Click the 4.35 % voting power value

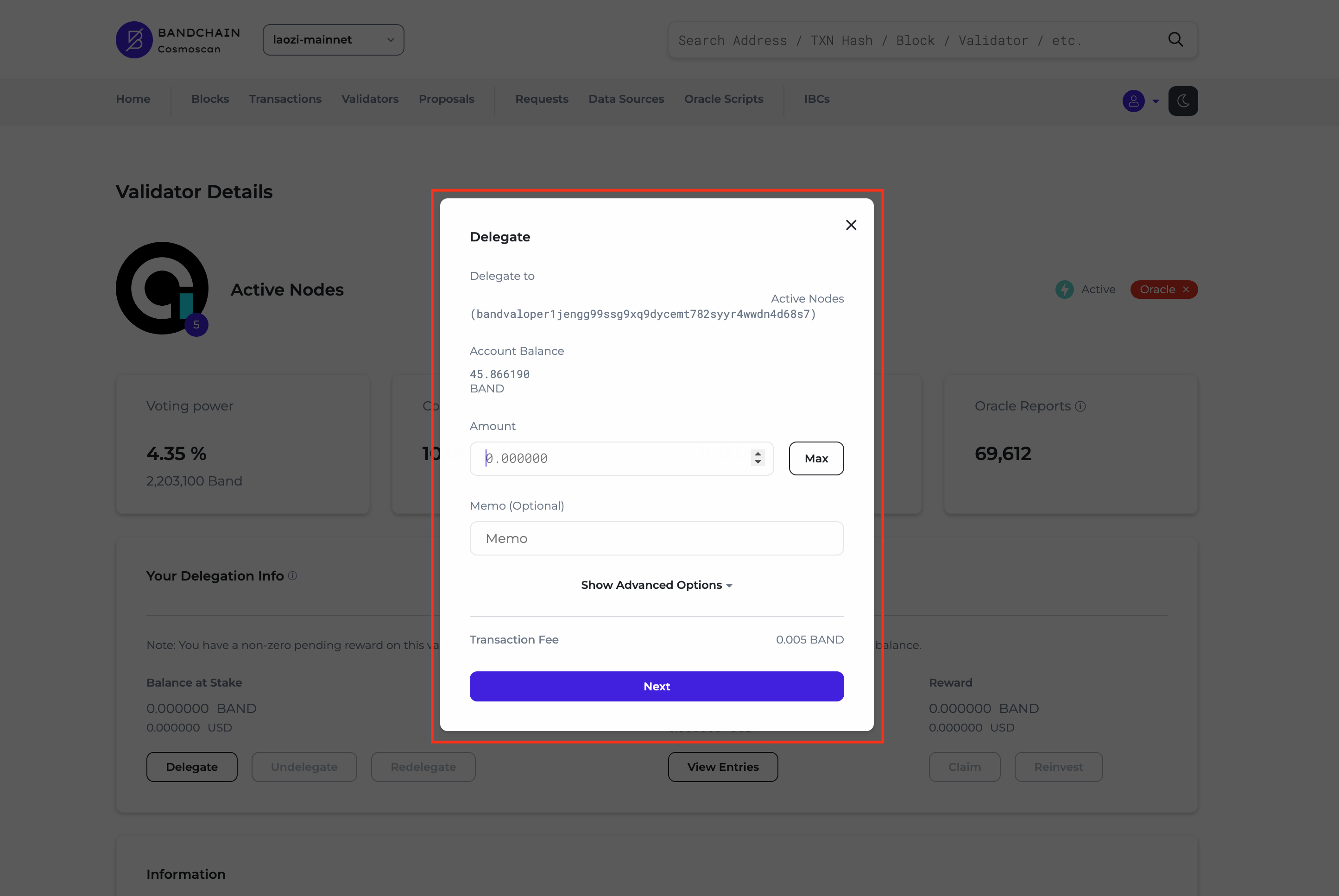coord(176,454)
